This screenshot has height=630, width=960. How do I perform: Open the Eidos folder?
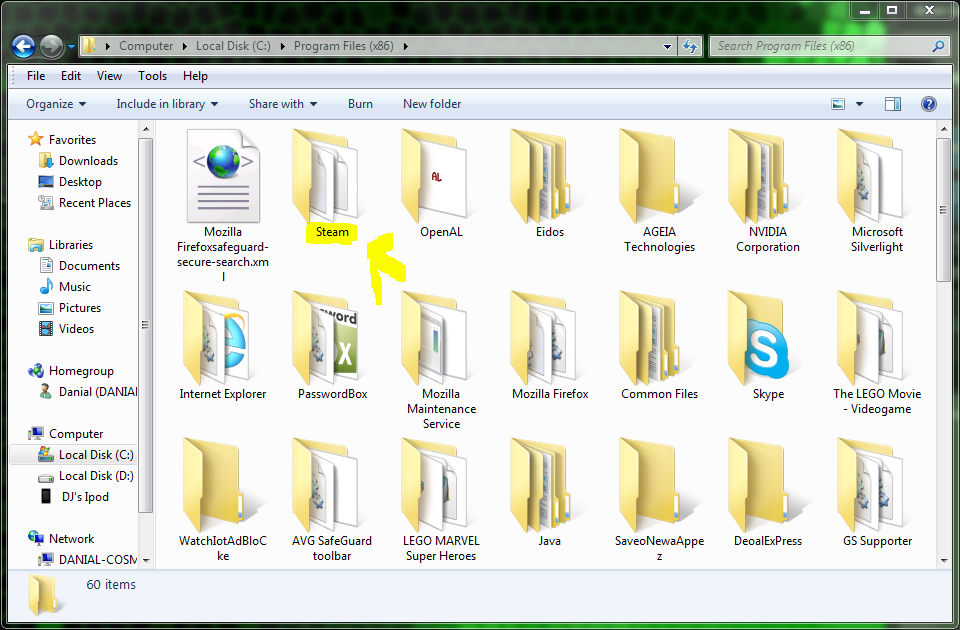click(x=549, y=184)
